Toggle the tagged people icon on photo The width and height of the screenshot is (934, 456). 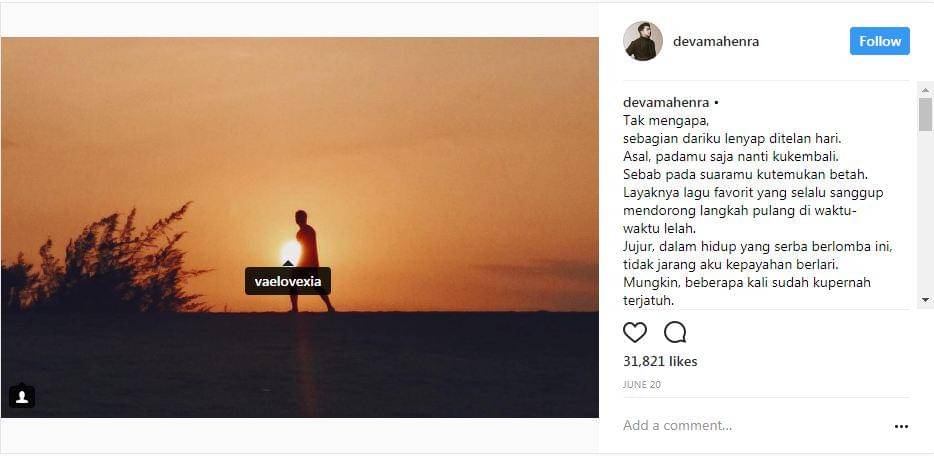[22, 397]
